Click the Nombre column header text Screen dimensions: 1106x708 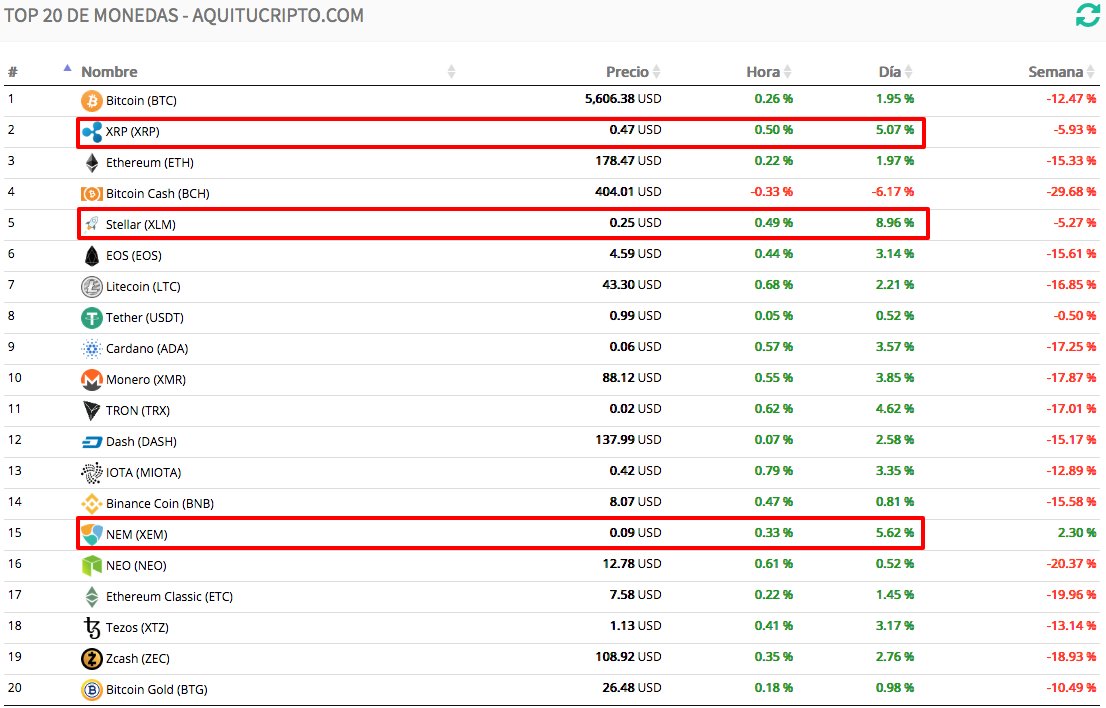click(x=109, y=72)
